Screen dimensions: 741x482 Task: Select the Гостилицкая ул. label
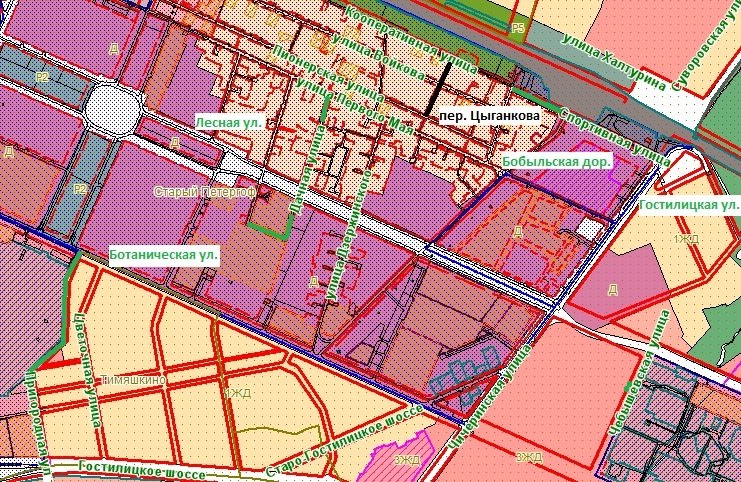pos(688,204)
